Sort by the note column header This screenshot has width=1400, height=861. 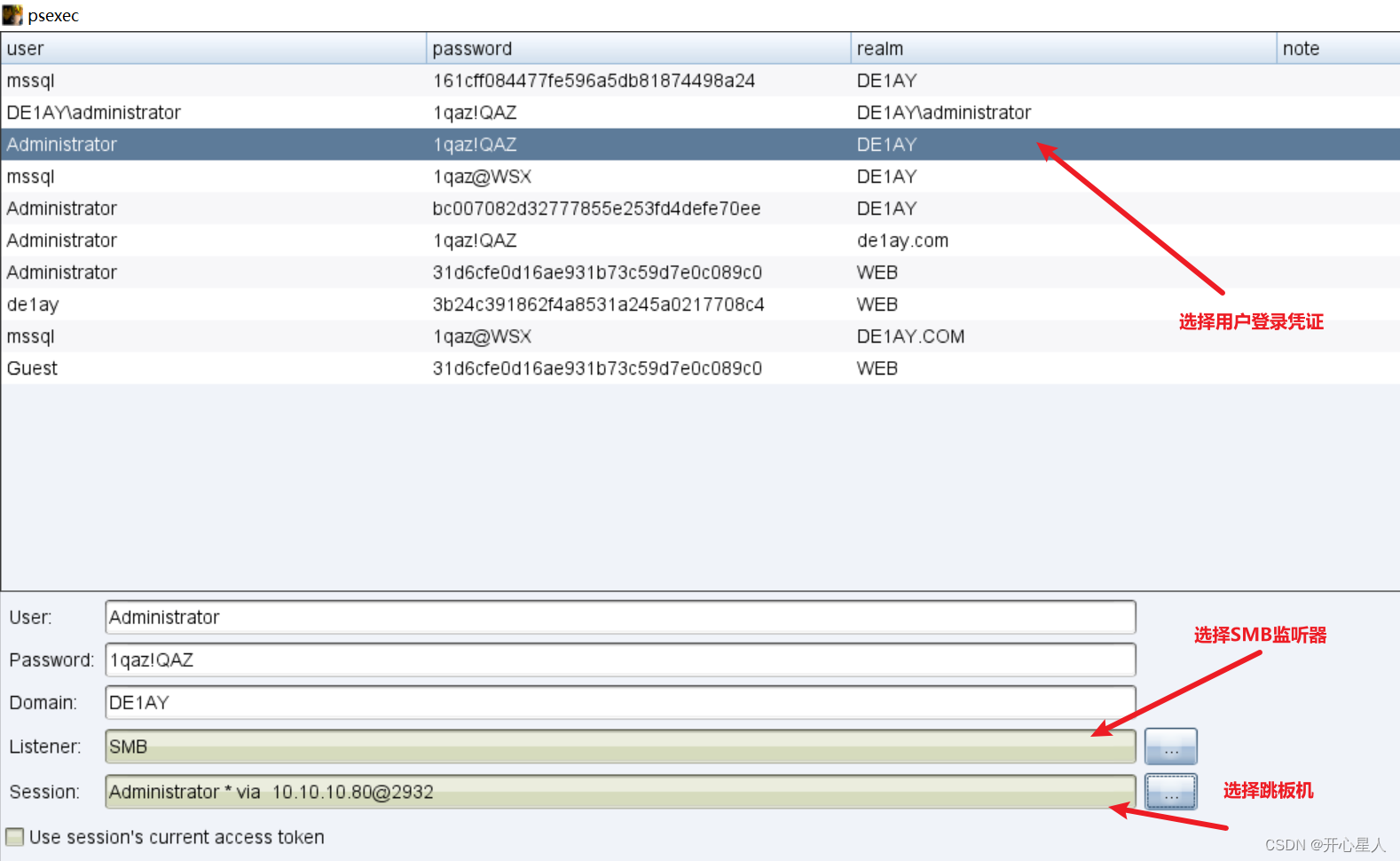[1338, 49]
